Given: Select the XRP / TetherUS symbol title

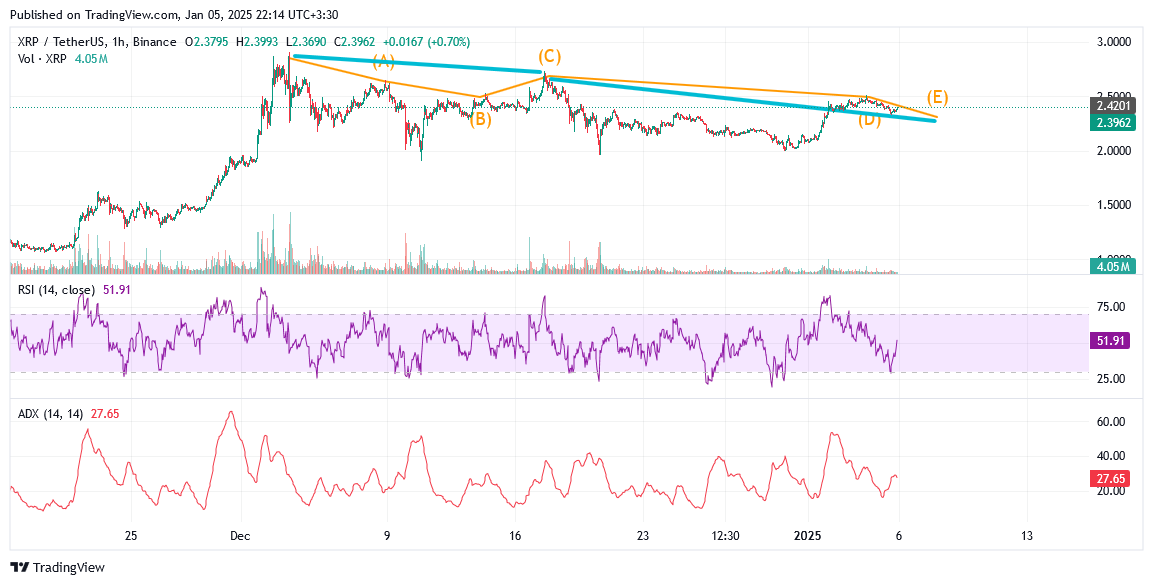Looking at the screenshot, I should pos(62,42).
